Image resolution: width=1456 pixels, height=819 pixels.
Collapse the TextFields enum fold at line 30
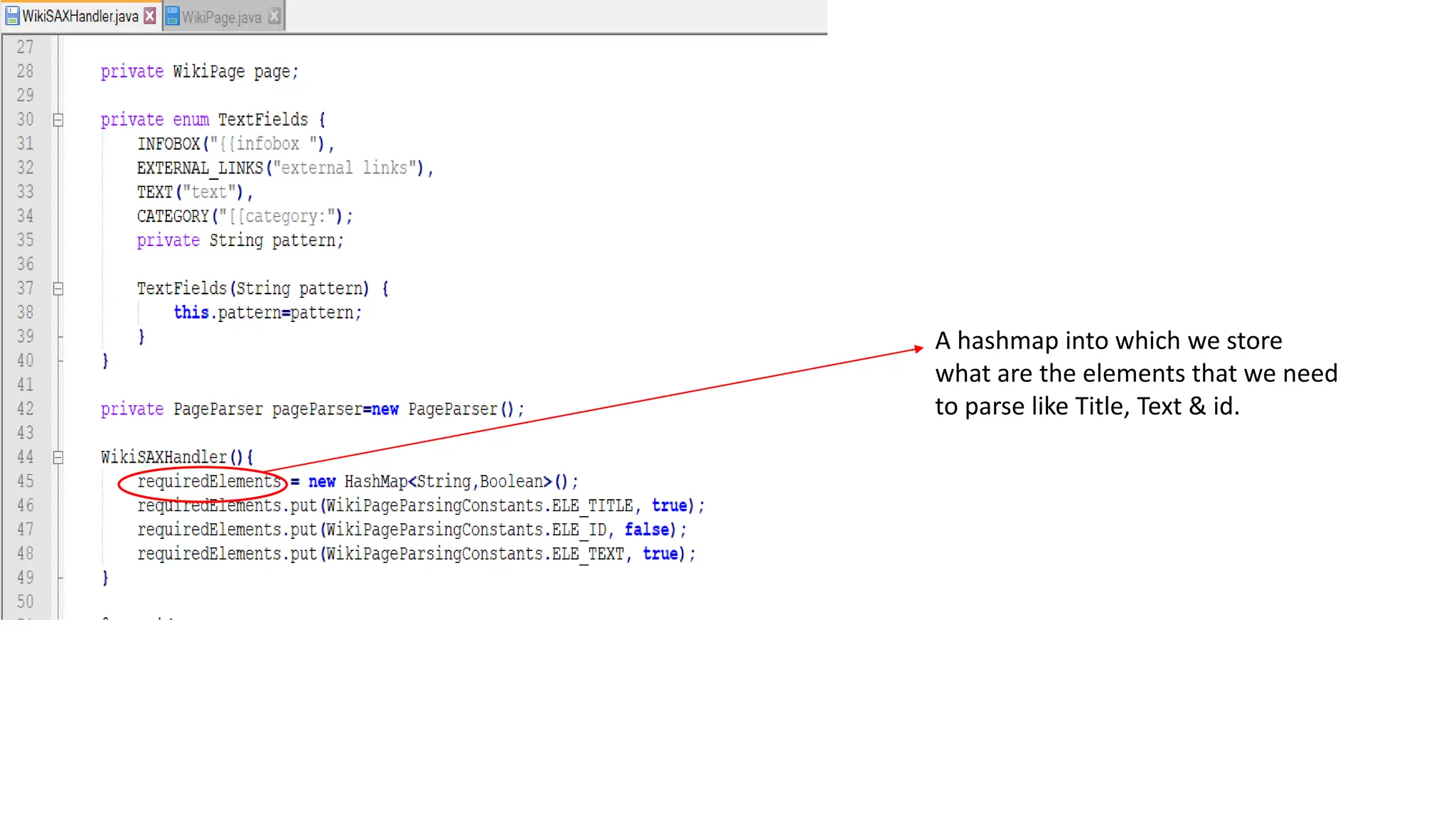(x=58, y=119)
